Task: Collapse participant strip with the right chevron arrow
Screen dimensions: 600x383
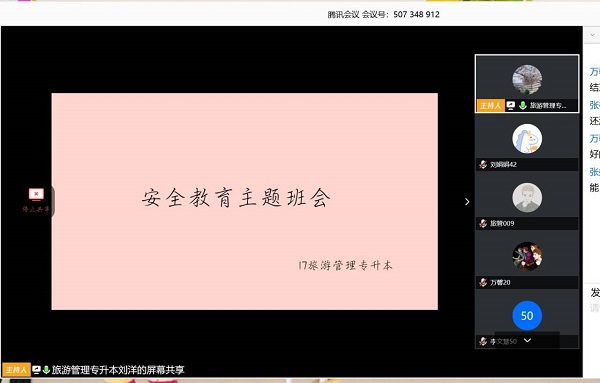Action: (467, 202)
